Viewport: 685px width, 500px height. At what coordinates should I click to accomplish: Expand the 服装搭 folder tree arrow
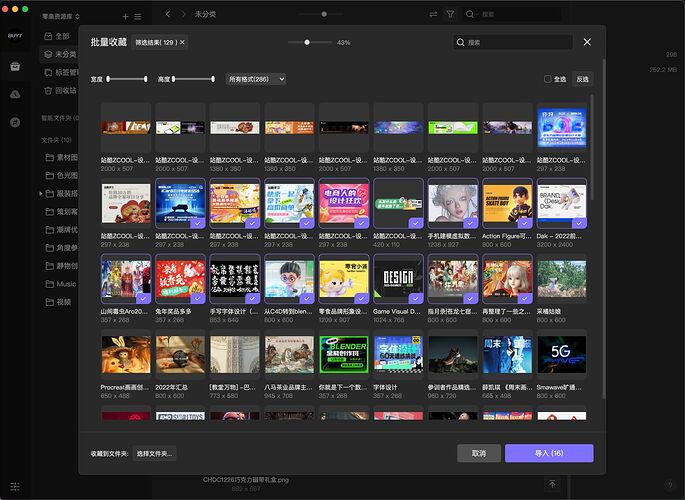(x=41, y=193)
